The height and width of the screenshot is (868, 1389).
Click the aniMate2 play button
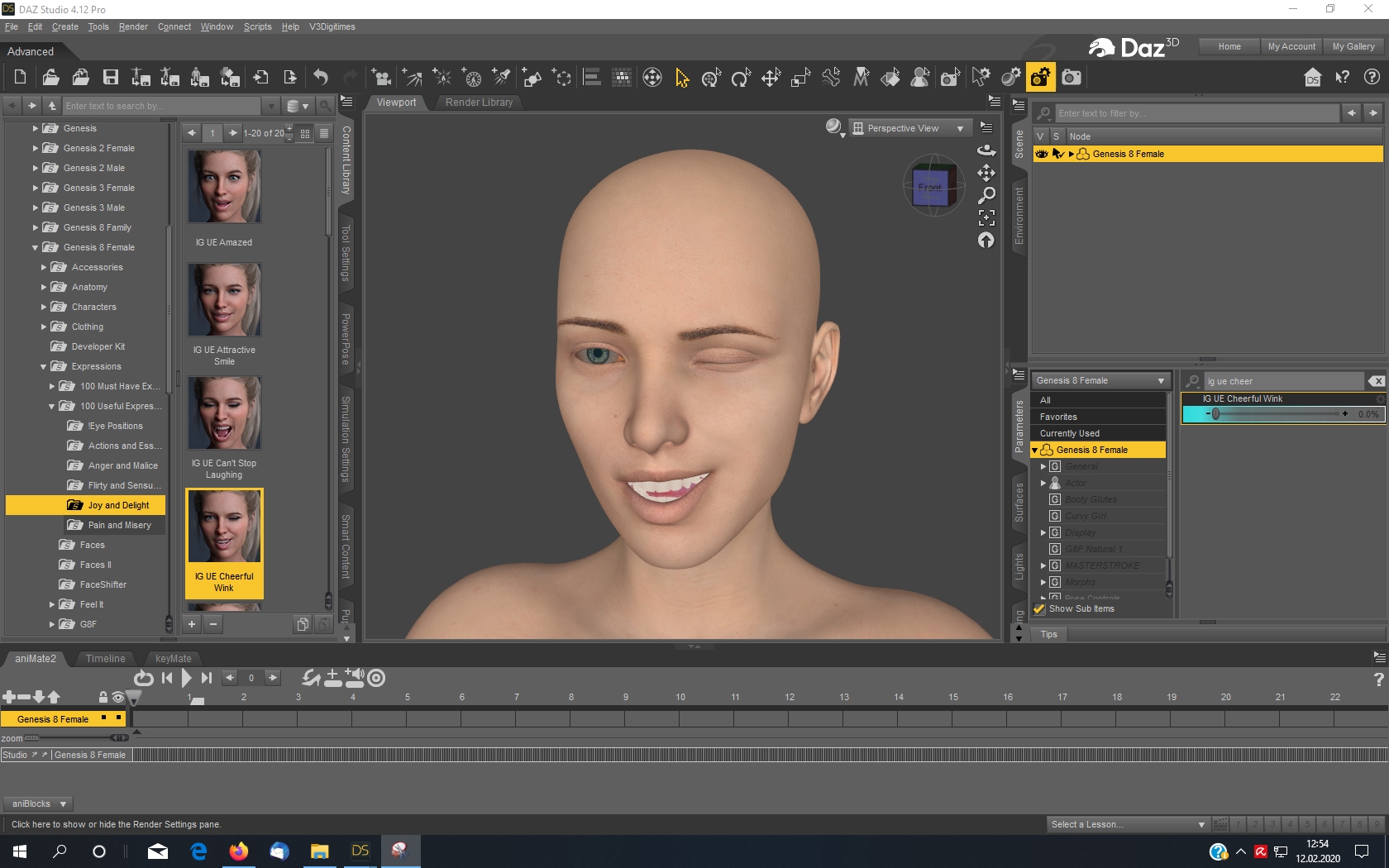(x=186, y=678)
